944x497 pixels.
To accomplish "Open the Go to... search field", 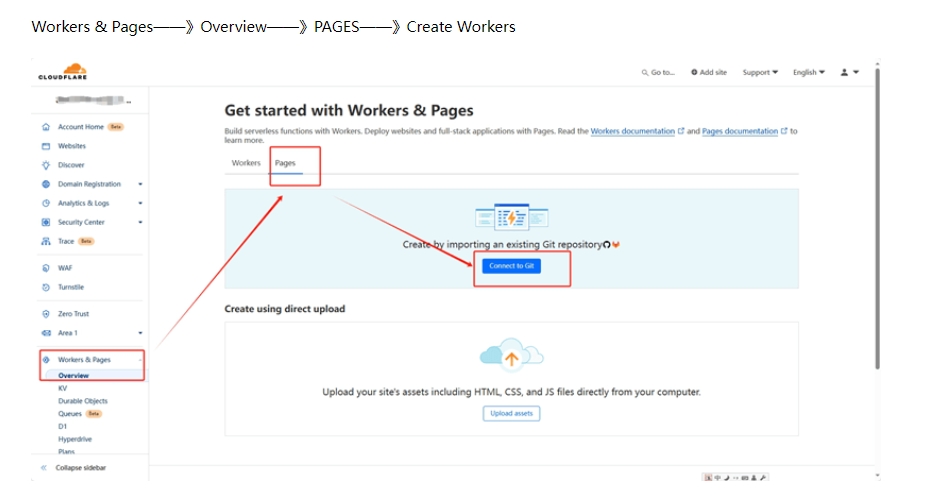I will 658,72.
